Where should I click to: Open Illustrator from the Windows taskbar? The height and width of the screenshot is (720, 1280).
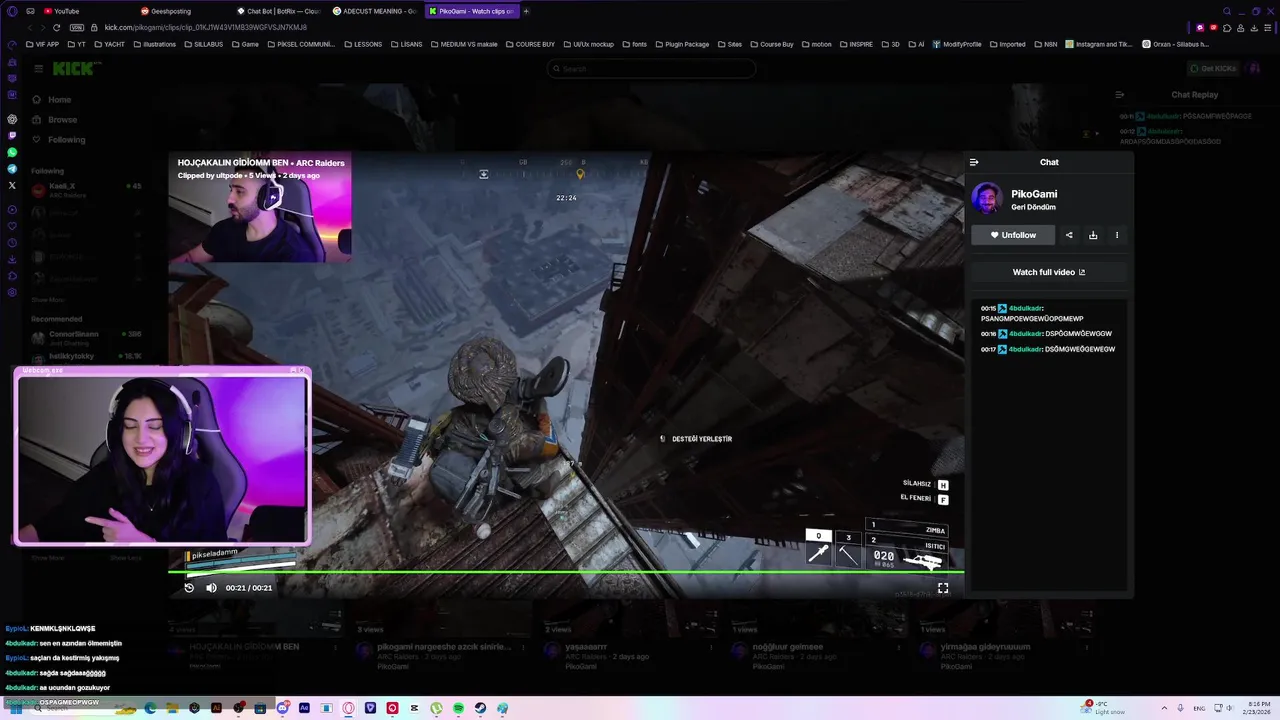point(216,708)
